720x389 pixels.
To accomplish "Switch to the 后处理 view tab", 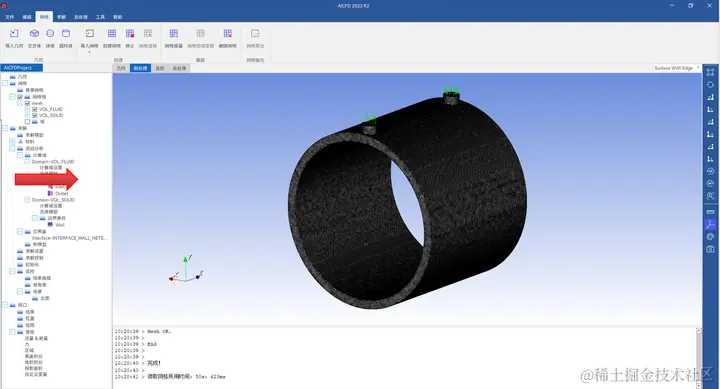I will [180, 68].
